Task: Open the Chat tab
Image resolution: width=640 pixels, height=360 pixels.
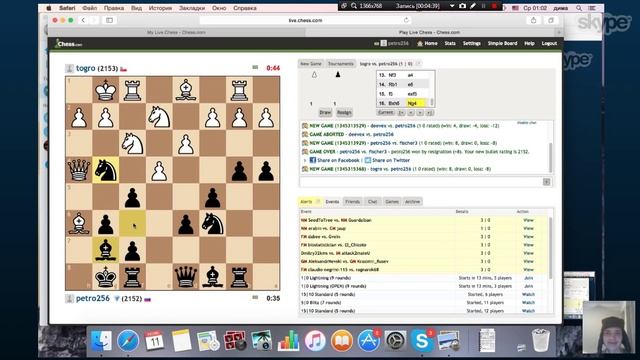Action: [x=372, y=202]
